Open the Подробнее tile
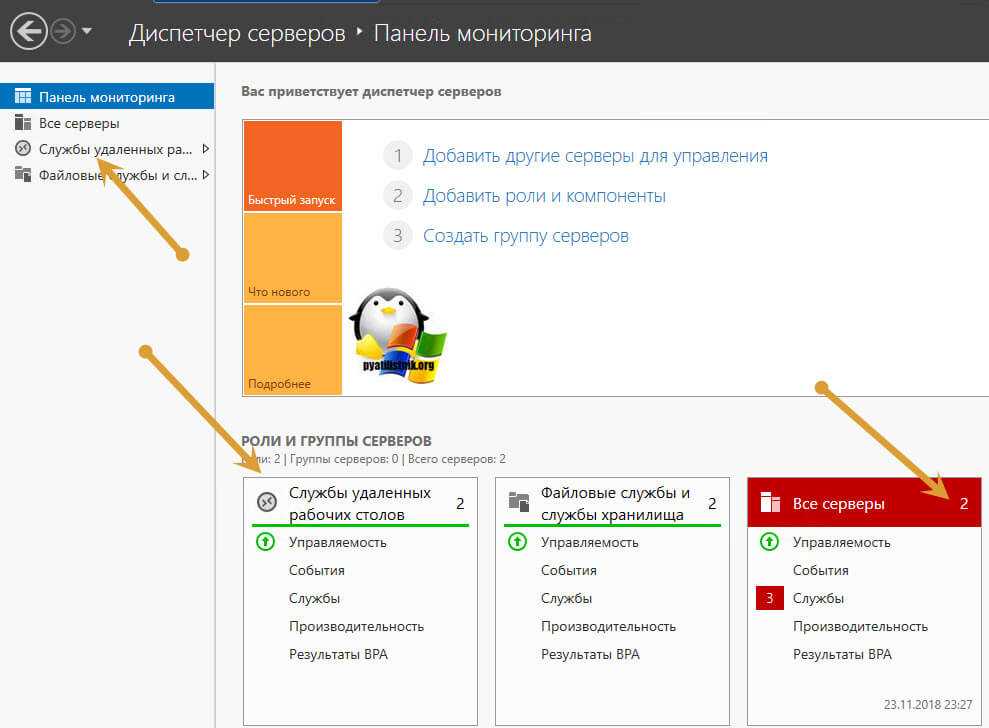Image resolution: width=989 pixels, height=728 pixels. coord(292,350)
